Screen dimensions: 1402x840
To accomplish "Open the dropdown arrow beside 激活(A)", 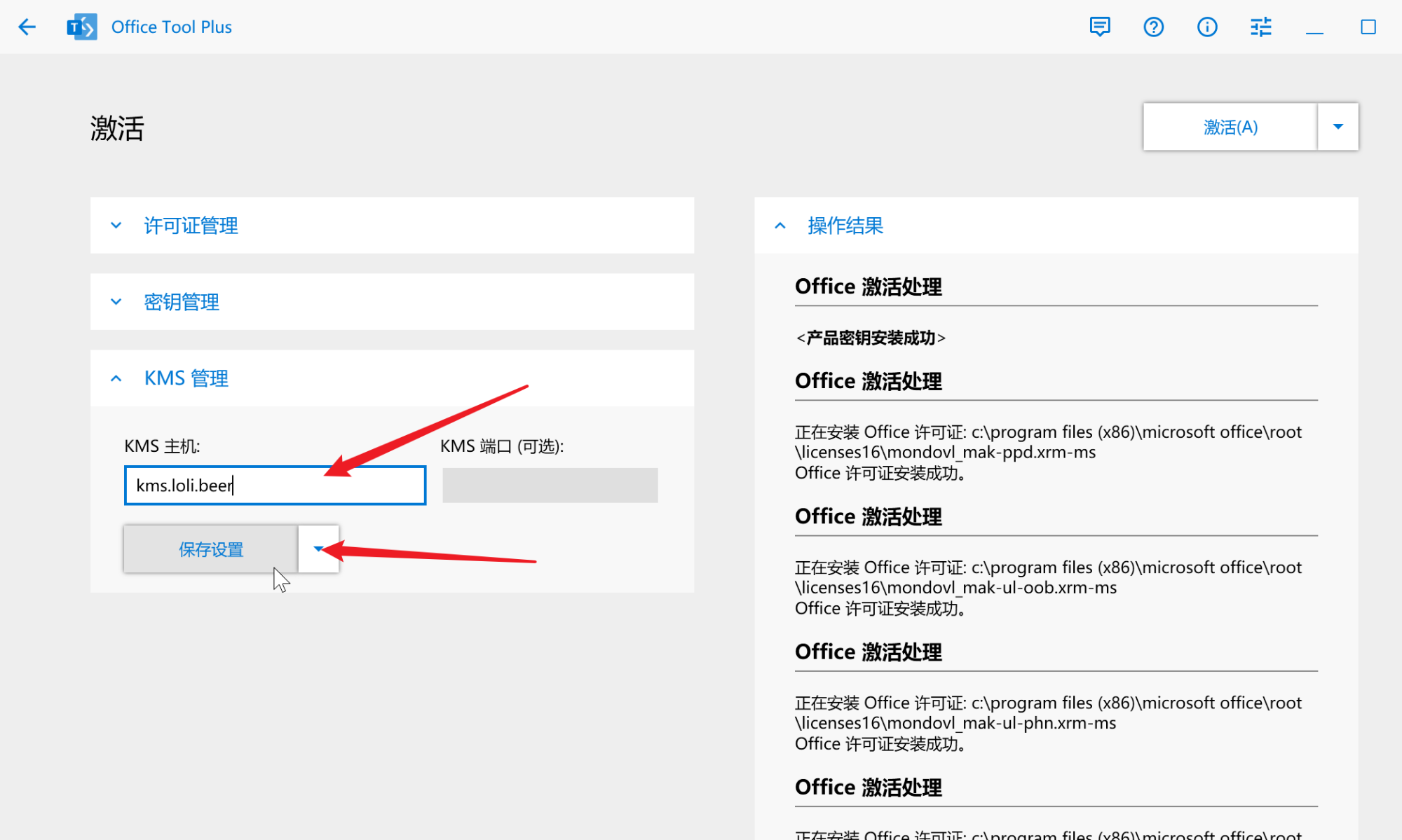I will [1338, 127].
